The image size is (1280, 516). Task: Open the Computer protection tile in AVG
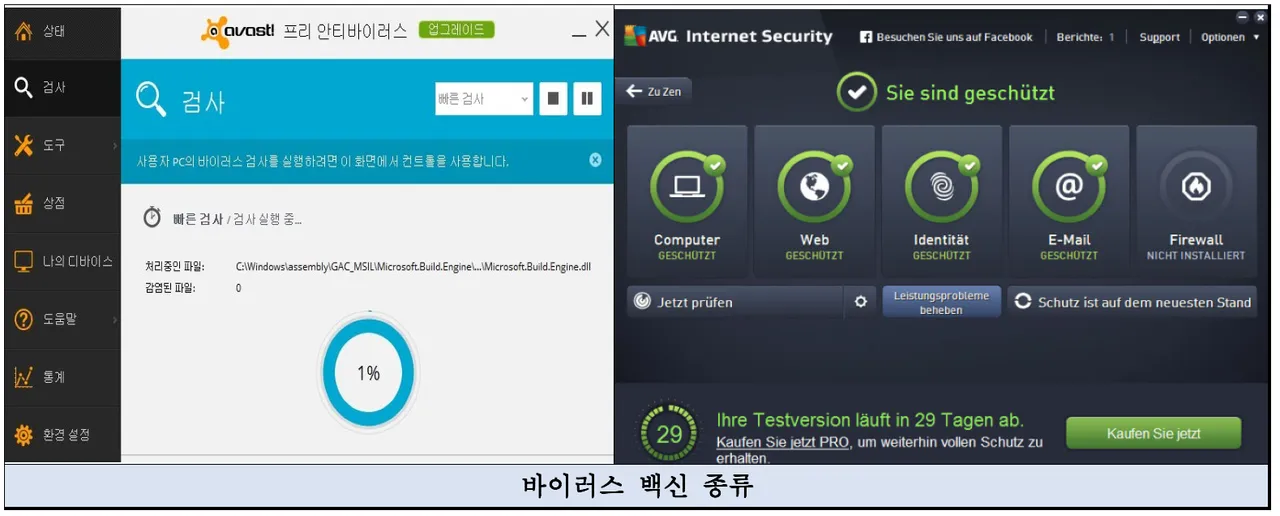click(687, 201)
